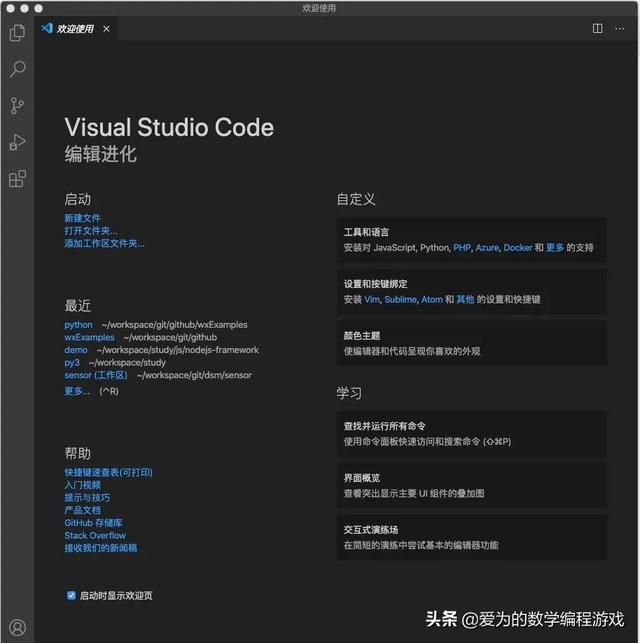Click Azure link in 工具和语言

click(x=487, y=248)
